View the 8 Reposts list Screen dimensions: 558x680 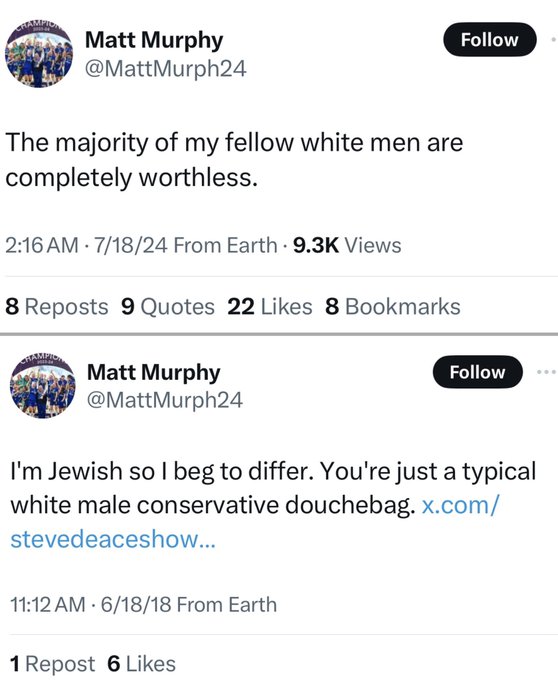56,307
